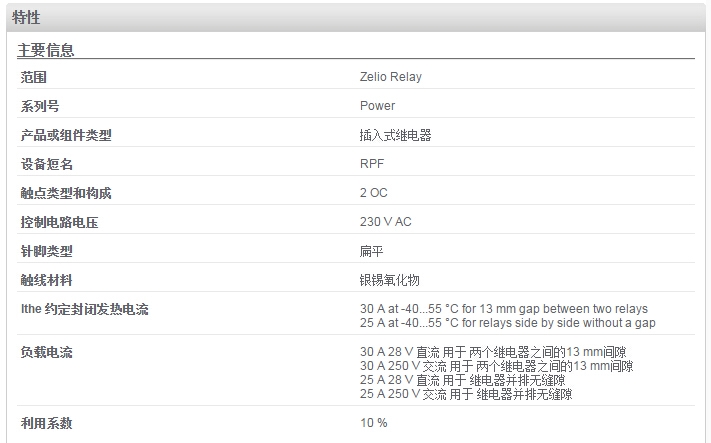
Task: Click the 系列号 row label
Action: coord(40,106)
